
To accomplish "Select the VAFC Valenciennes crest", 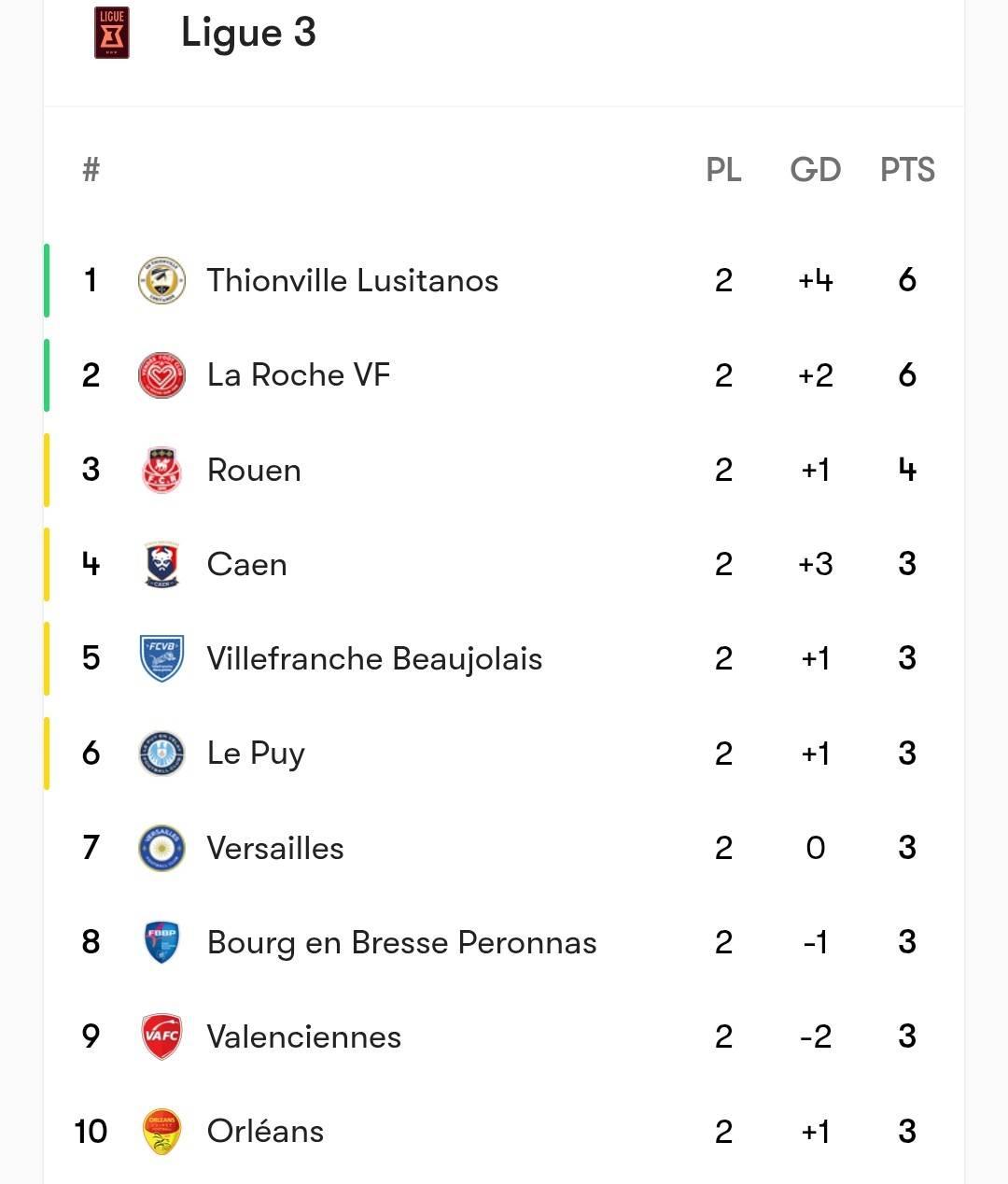I will (161, 1036).
